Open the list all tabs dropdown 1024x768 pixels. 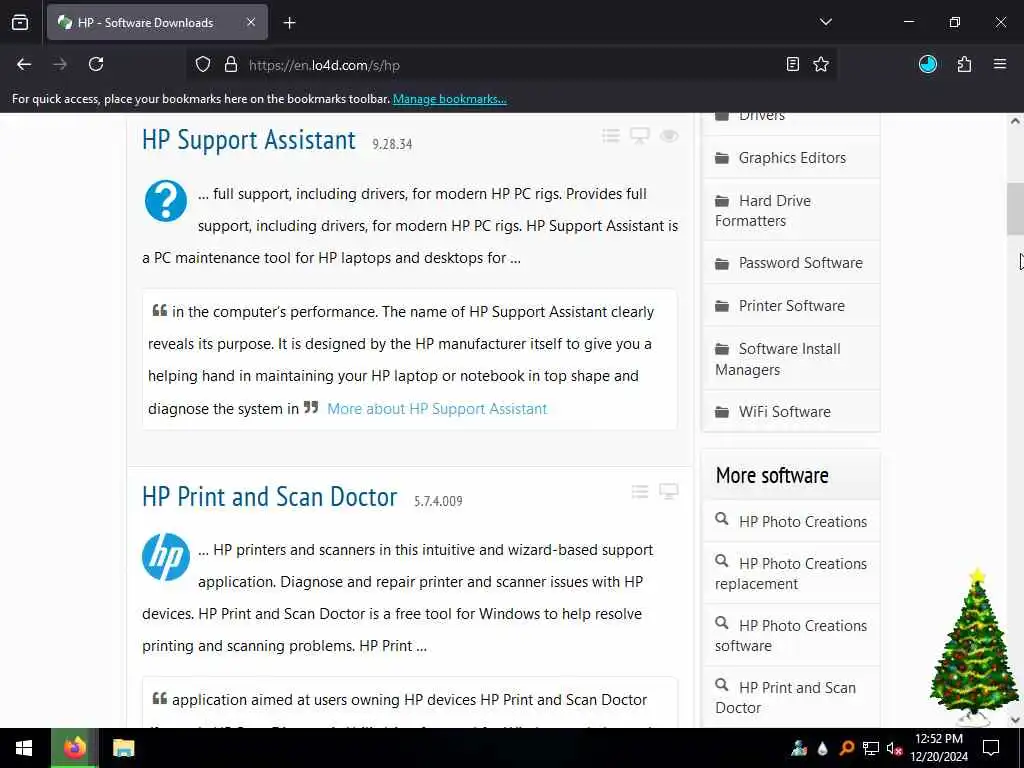point(825,22)
